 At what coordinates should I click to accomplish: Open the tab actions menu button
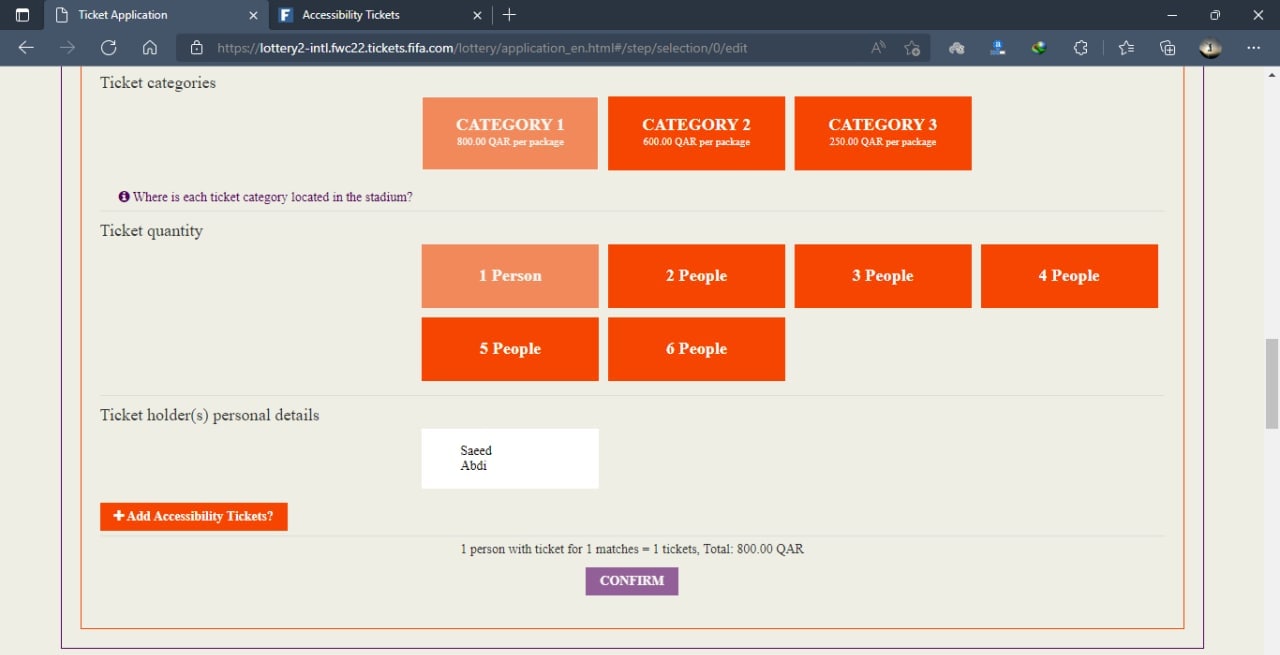[23, 15]
